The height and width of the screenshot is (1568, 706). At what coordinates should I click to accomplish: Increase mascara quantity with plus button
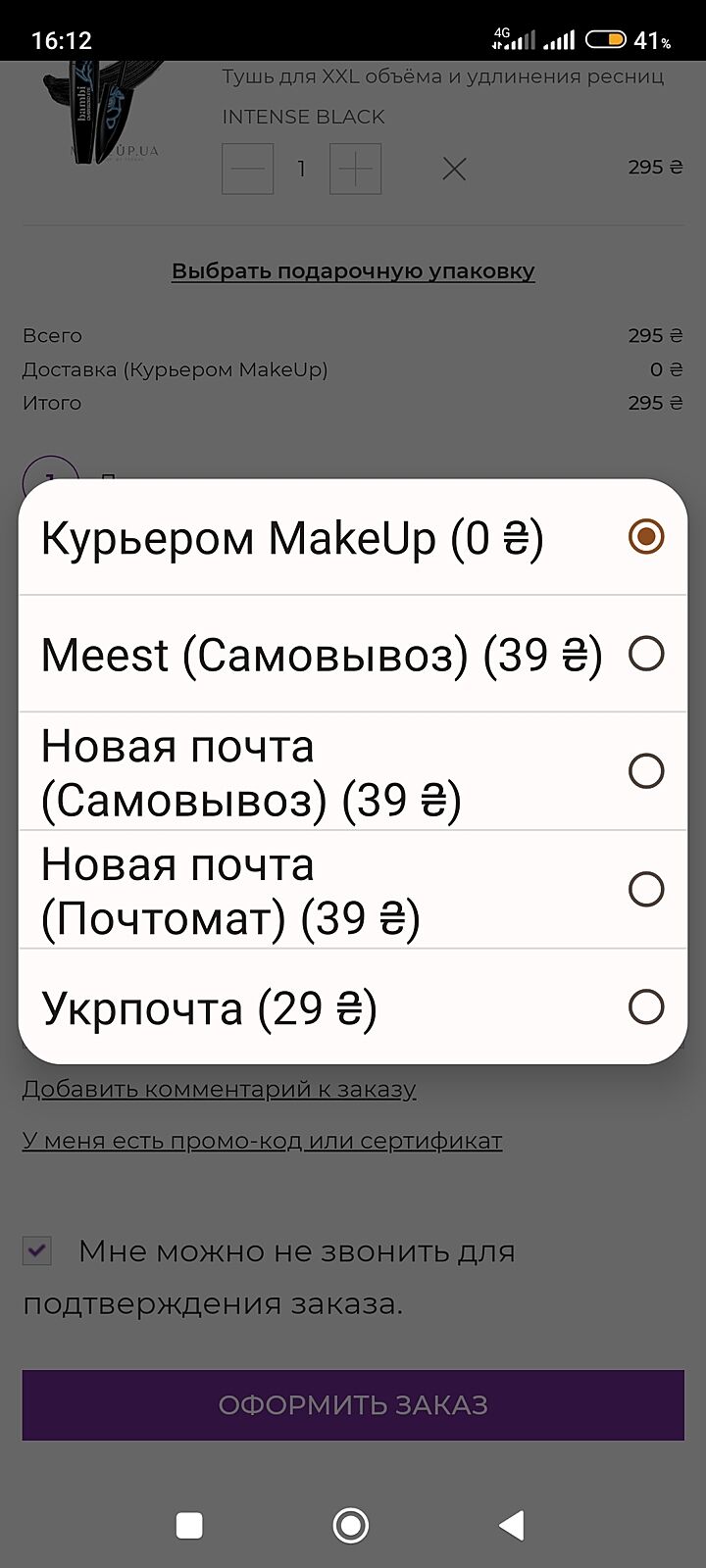coord(355,169)
